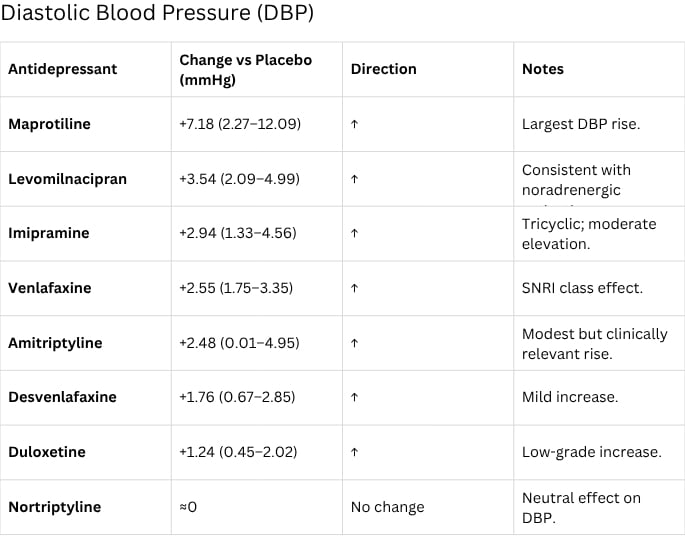Select the Tricyclic; moderate elevation note
Image resolution: width=685 pixels, height=550 pixels.
(x=589, y=233)
